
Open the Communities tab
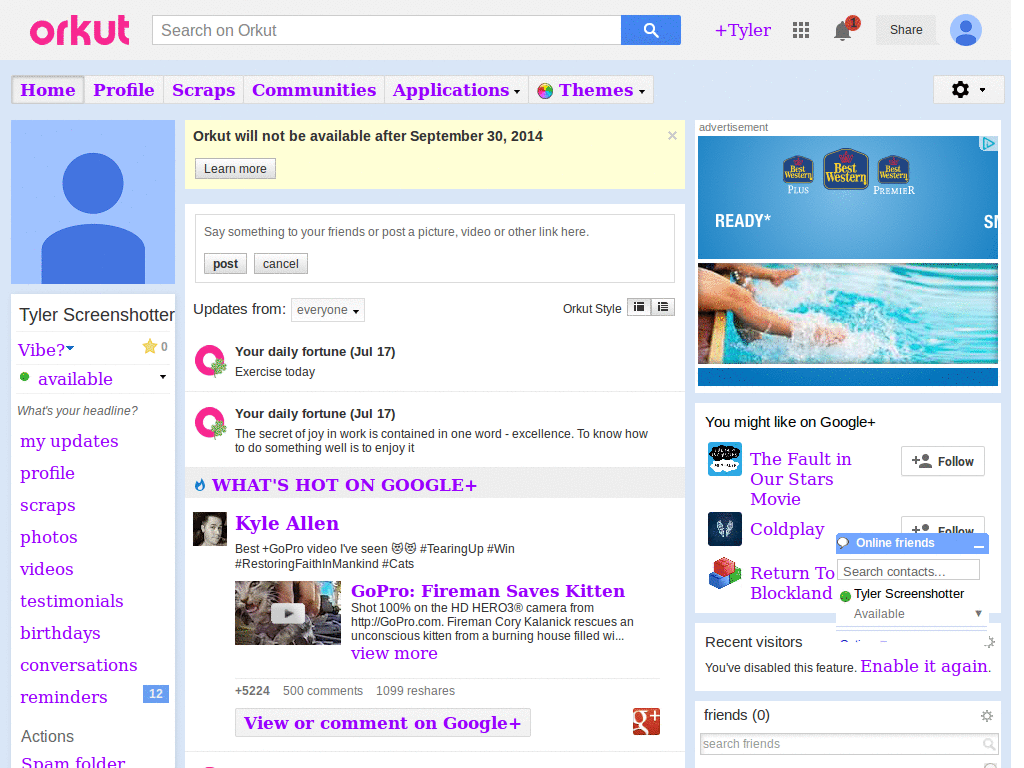(314, 90)
